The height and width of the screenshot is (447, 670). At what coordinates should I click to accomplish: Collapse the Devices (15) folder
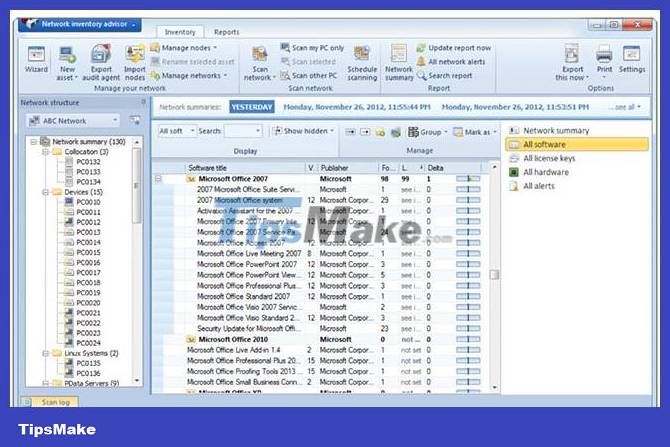(45, 192)
